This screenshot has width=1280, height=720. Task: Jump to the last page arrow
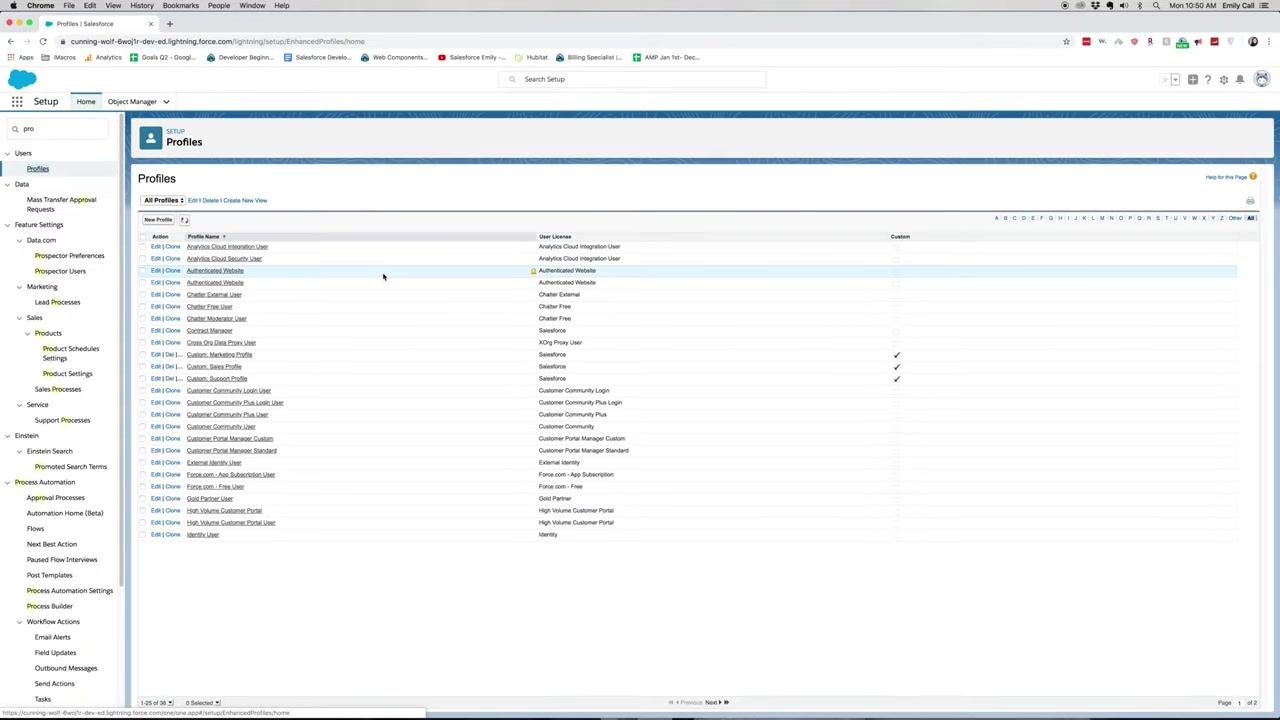pyautogui.click(x=726, y=702)
